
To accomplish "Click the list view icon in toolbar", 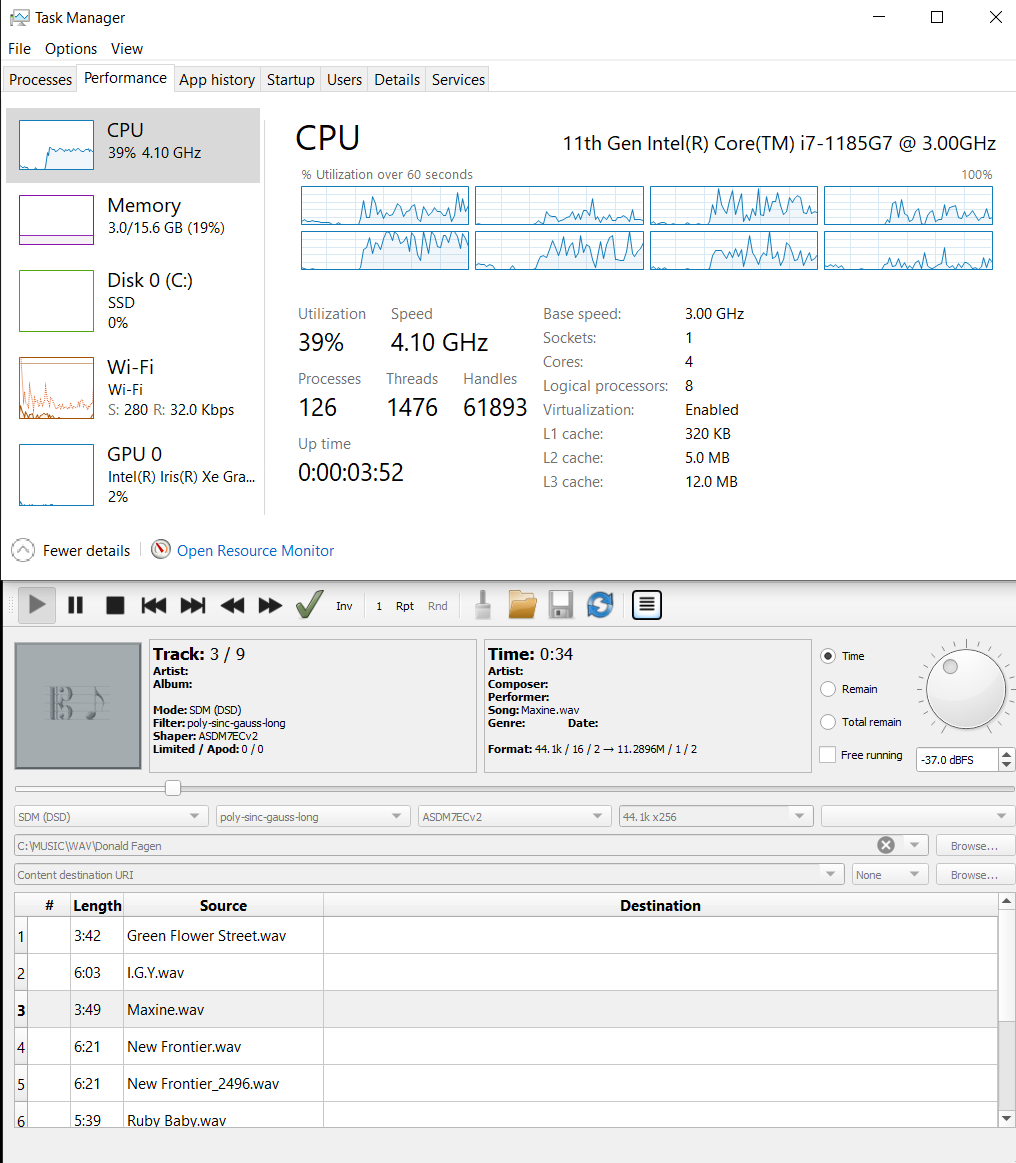I will [647, 605].
